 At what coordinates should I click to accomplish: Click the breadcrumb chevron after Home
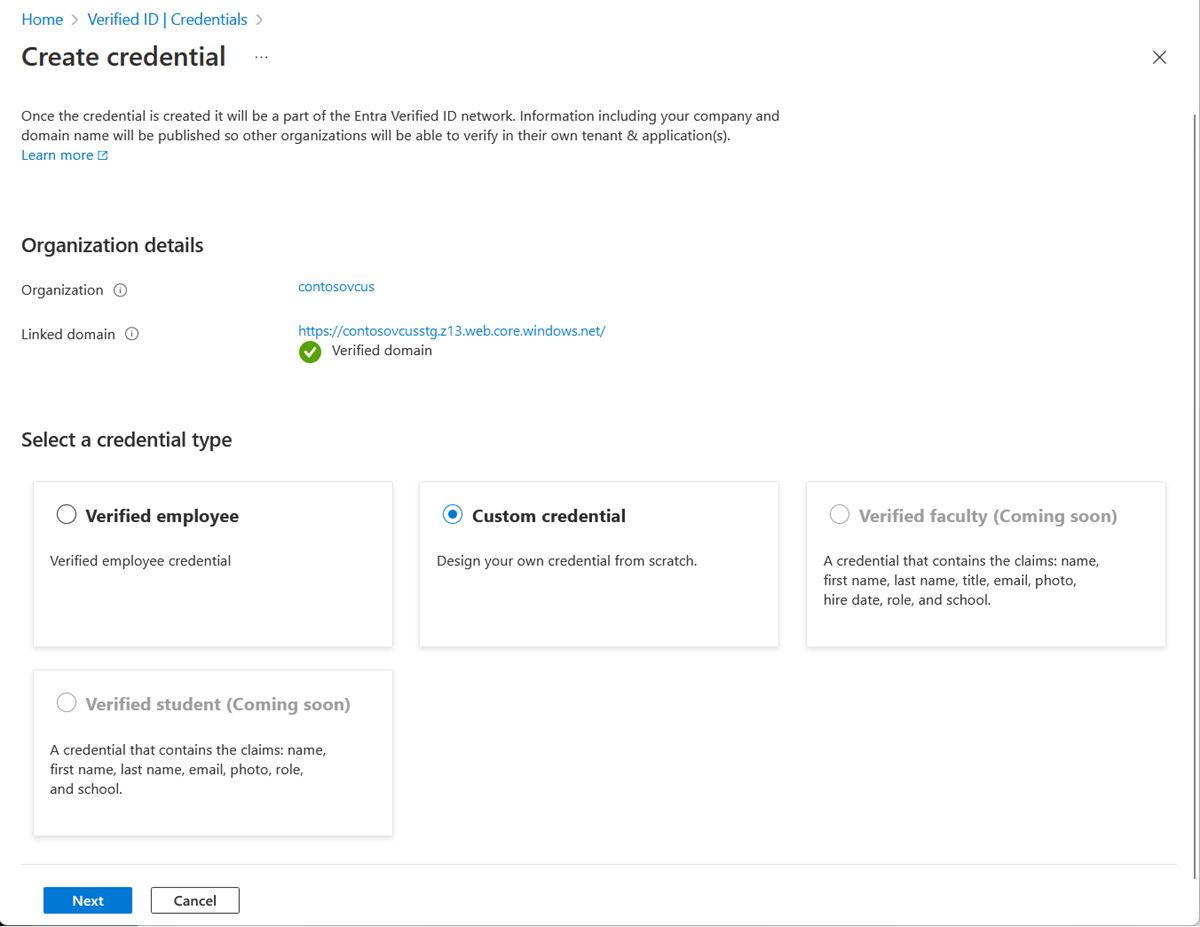click(75, 20)
